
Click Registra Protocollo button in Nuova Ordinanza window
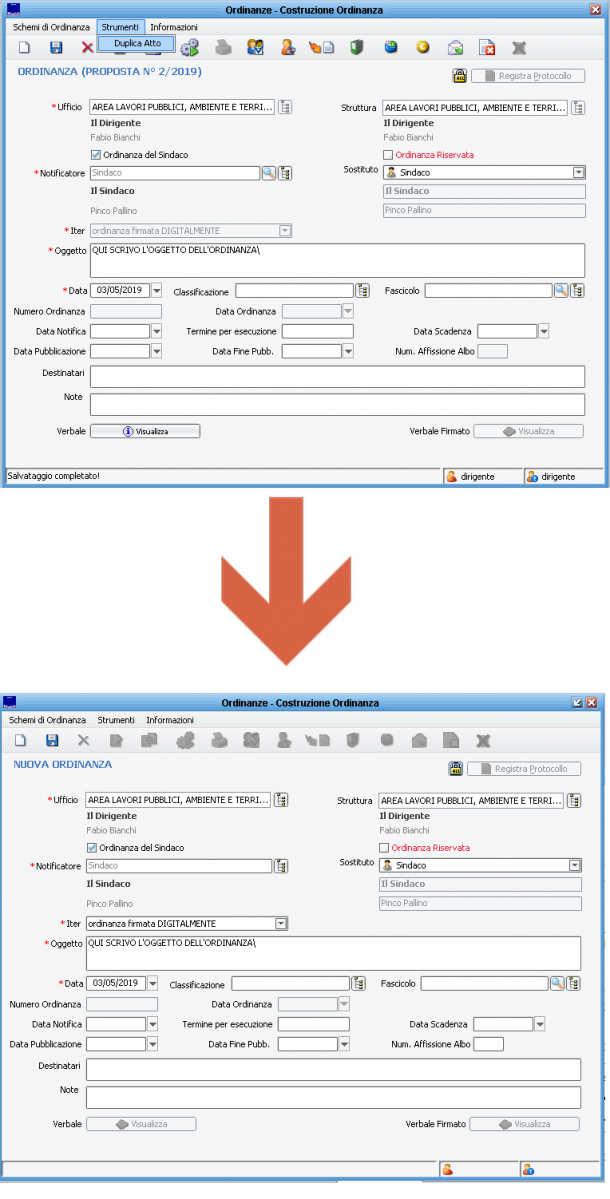[x=524, y=768]
